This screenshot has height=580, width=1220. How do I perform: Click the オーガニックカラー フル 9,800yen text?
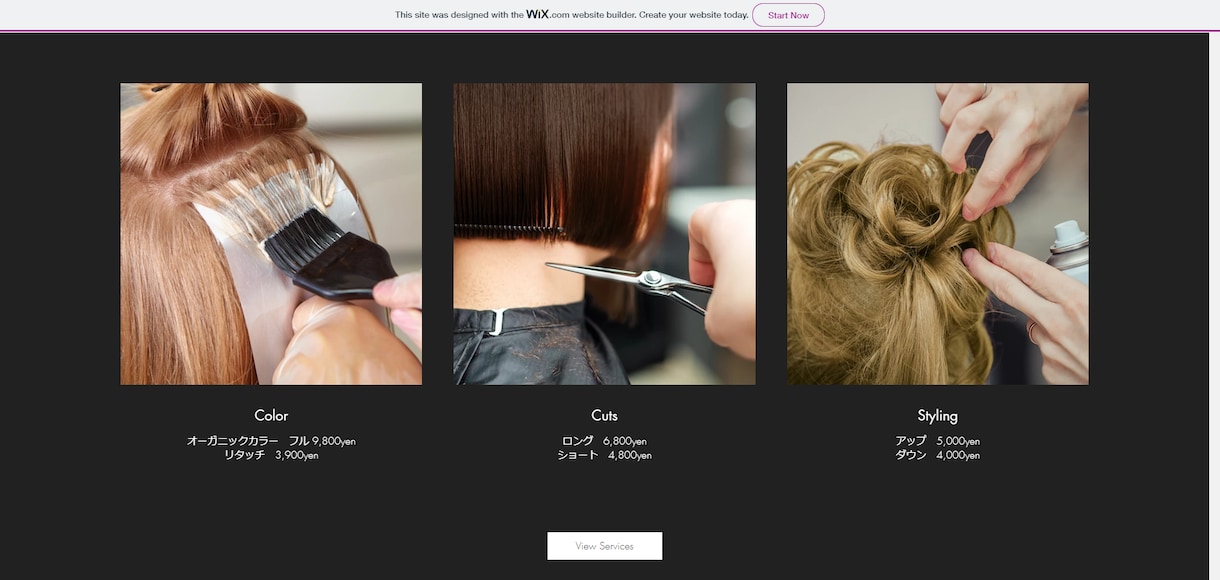point(271,441)
